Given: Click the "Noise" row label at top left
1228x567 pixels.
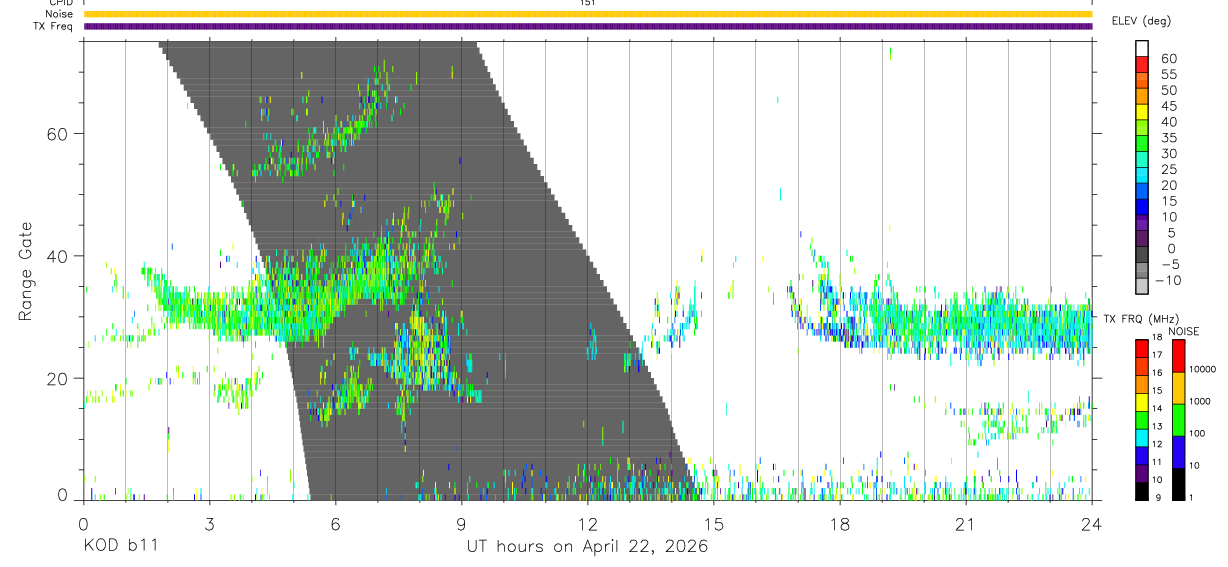Looking at the screenshot, I should pyautogui.click(x=60, y=14).
